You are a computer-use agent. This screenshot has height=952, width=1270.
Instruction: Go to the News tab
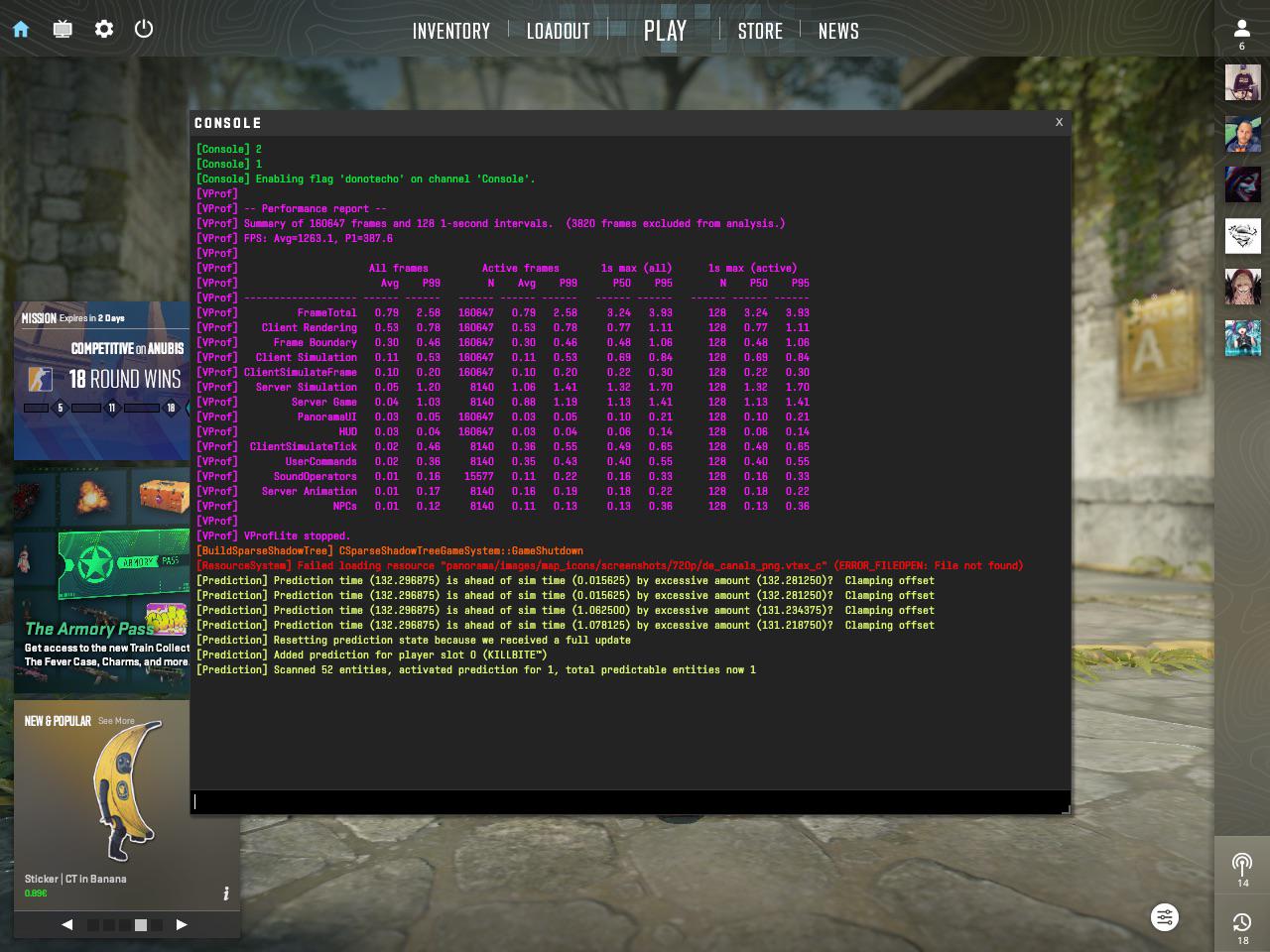click(x=838, y=32)
